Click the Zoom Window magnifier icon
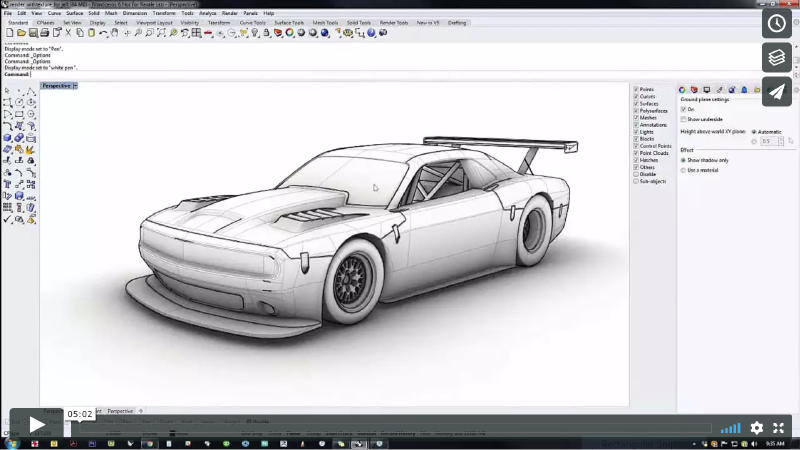The image size is (800, 450). (149, 33)
